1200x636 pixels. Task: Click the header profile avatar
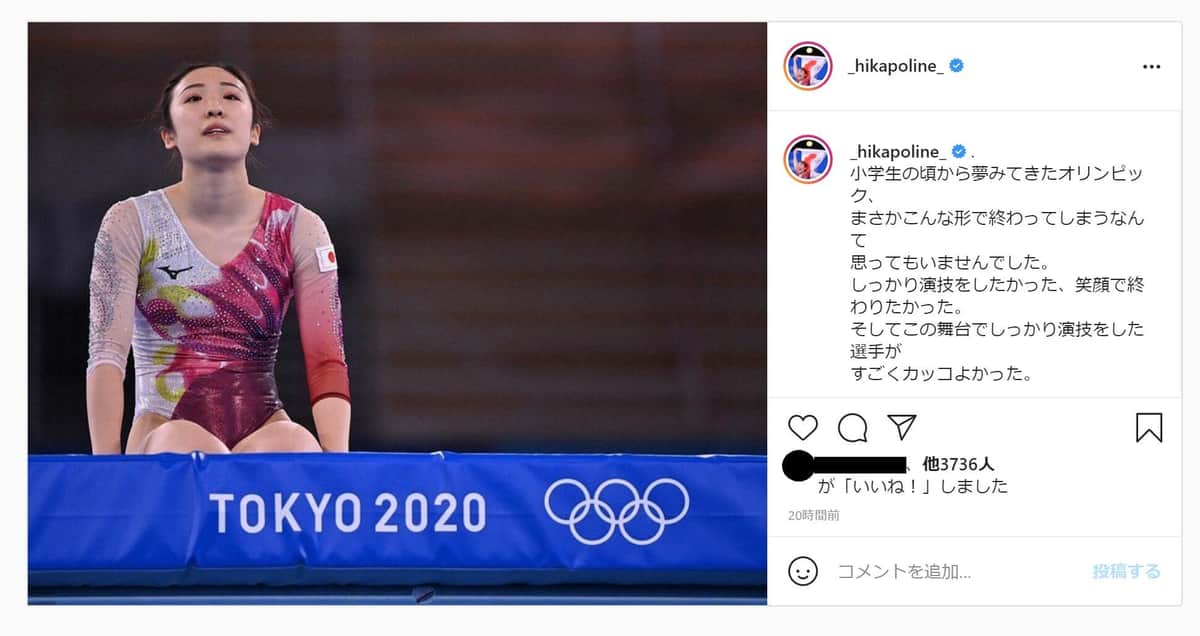808,67
